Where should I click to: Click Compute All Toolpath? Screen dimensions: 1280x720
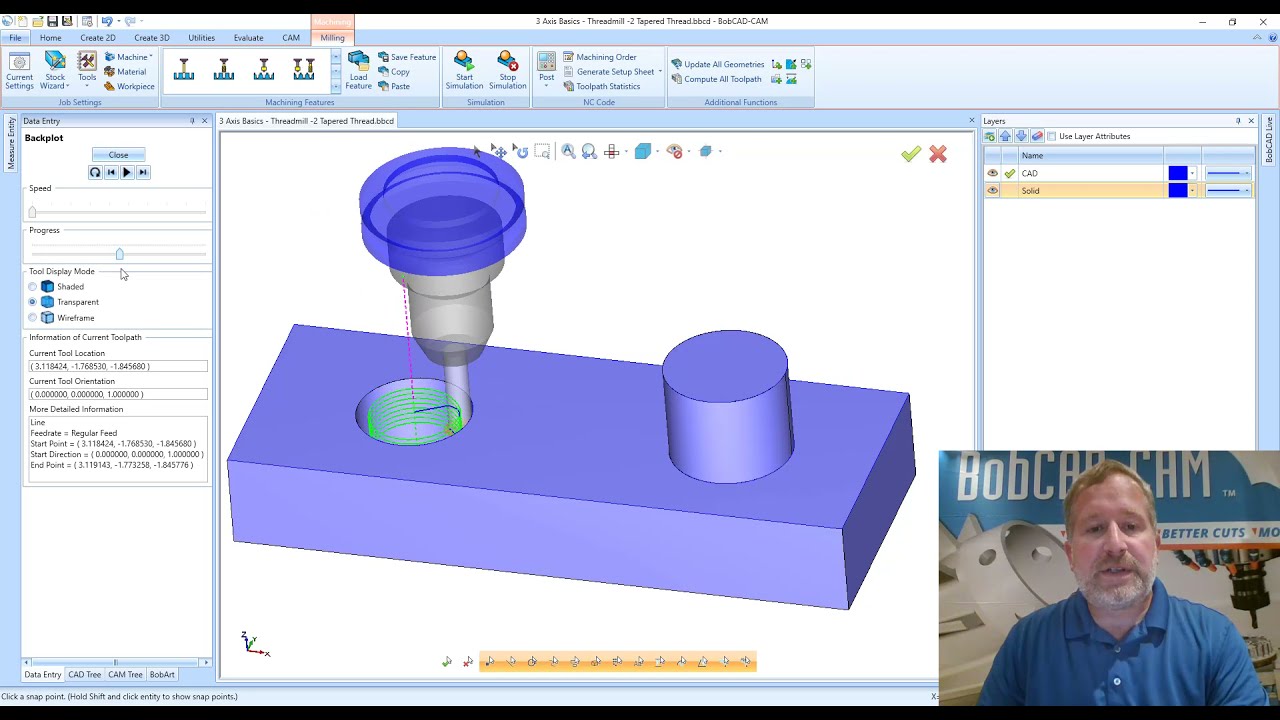(716, 79)
